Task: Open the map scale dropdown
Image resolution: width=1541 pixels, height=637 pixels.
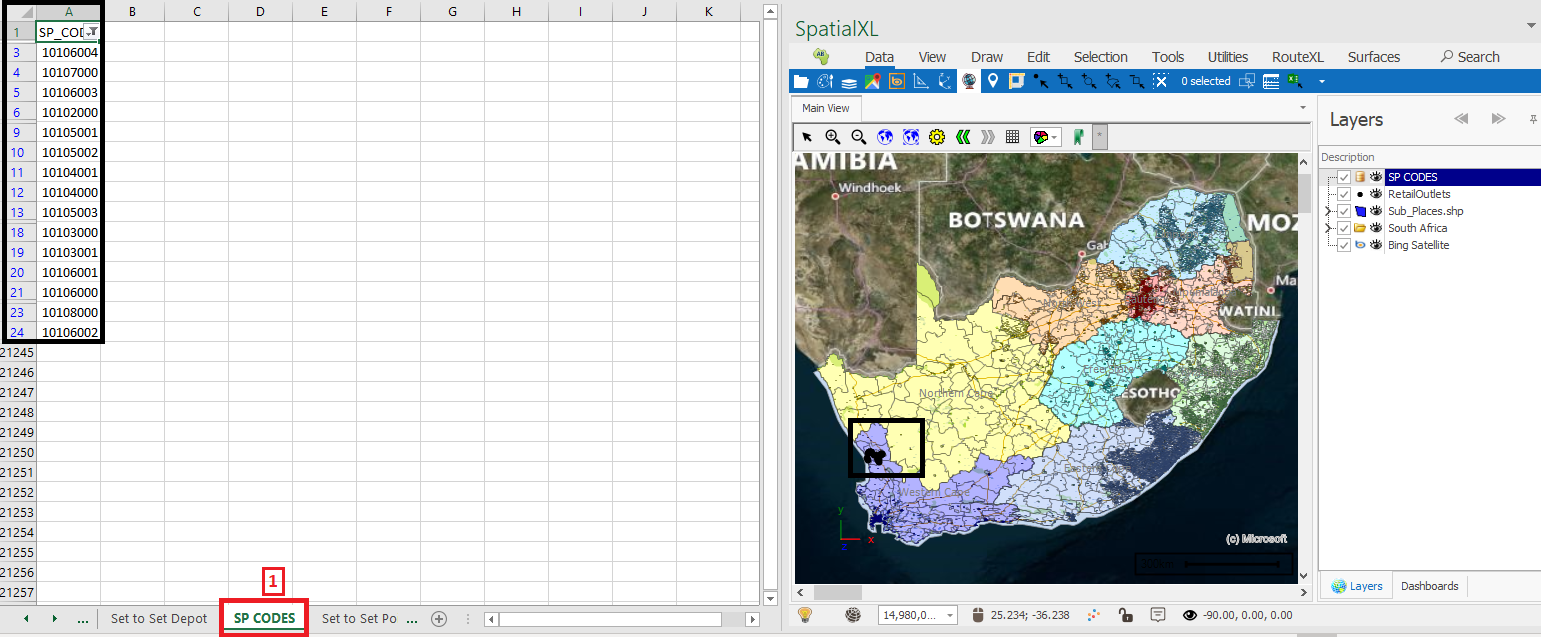Action: click(x=949, y=616)
